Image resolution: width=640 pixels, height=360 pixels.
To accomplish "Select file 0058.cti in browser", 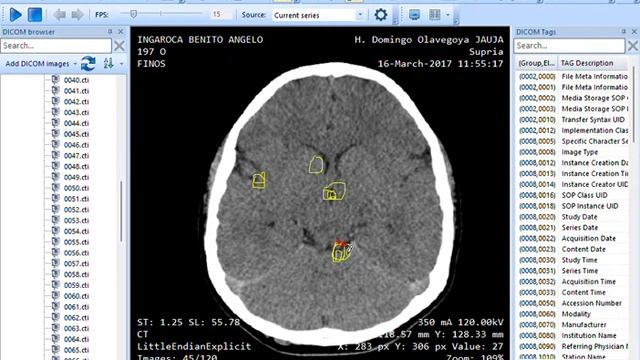I will click(x=76, y=275).
